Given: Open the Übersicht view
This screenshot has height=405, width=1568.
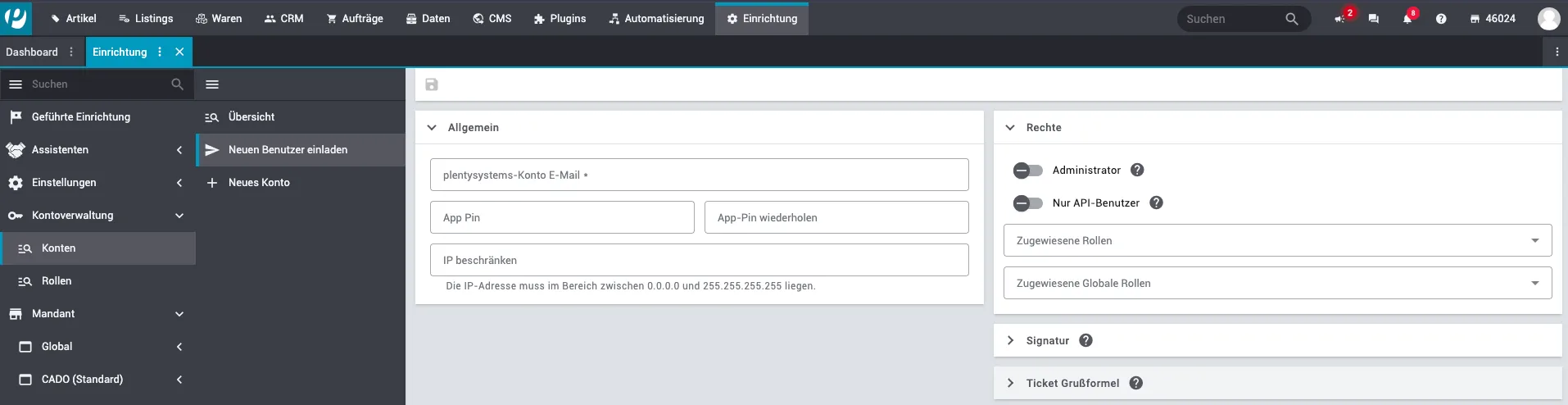Looking at the screenshot, I should 301,116.
